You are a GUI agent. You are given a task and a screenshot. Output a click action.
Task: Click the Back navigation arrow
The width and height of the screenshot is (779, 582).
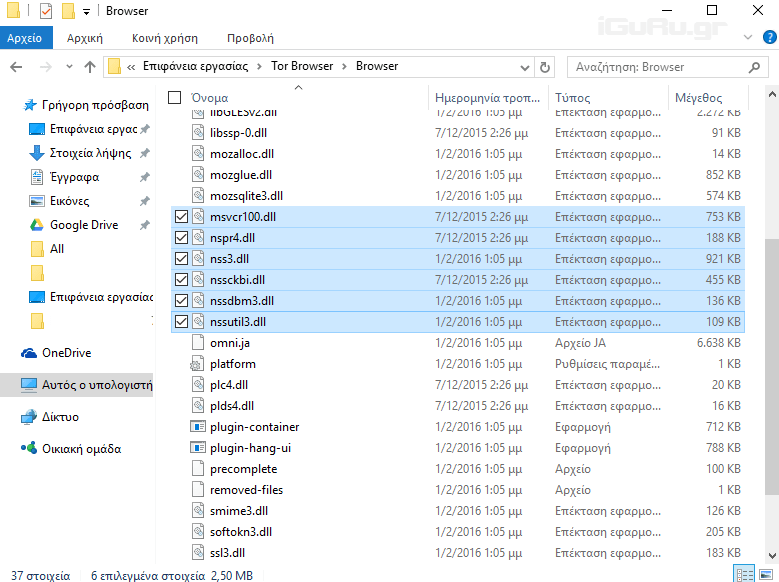pos(16,67)
